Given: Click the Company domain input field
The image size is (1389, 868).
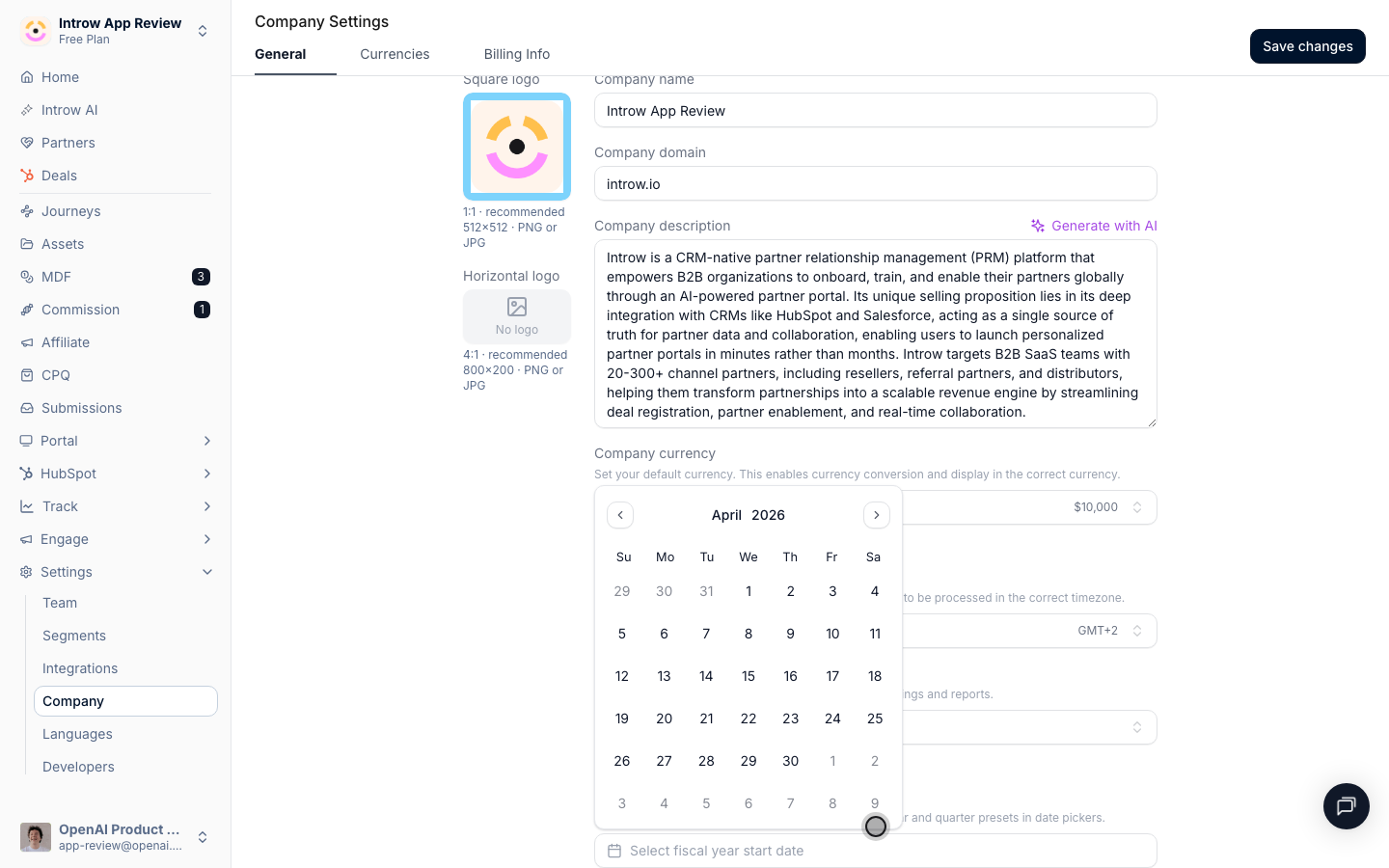Looking at the screenshot, I should 875,183.
